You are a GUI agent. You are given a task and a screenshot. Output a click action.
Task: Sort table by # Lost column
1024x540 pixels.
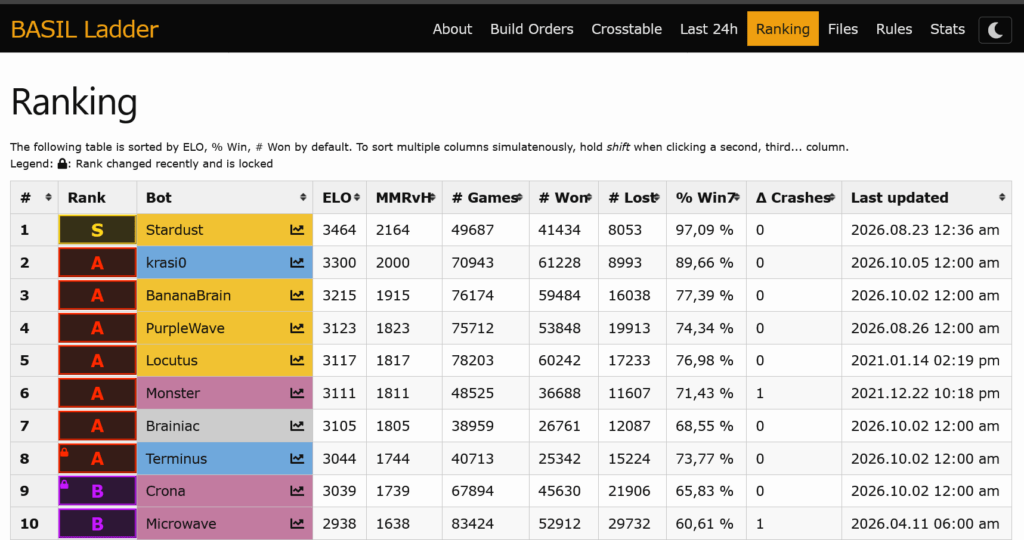[x=632, y=197]
